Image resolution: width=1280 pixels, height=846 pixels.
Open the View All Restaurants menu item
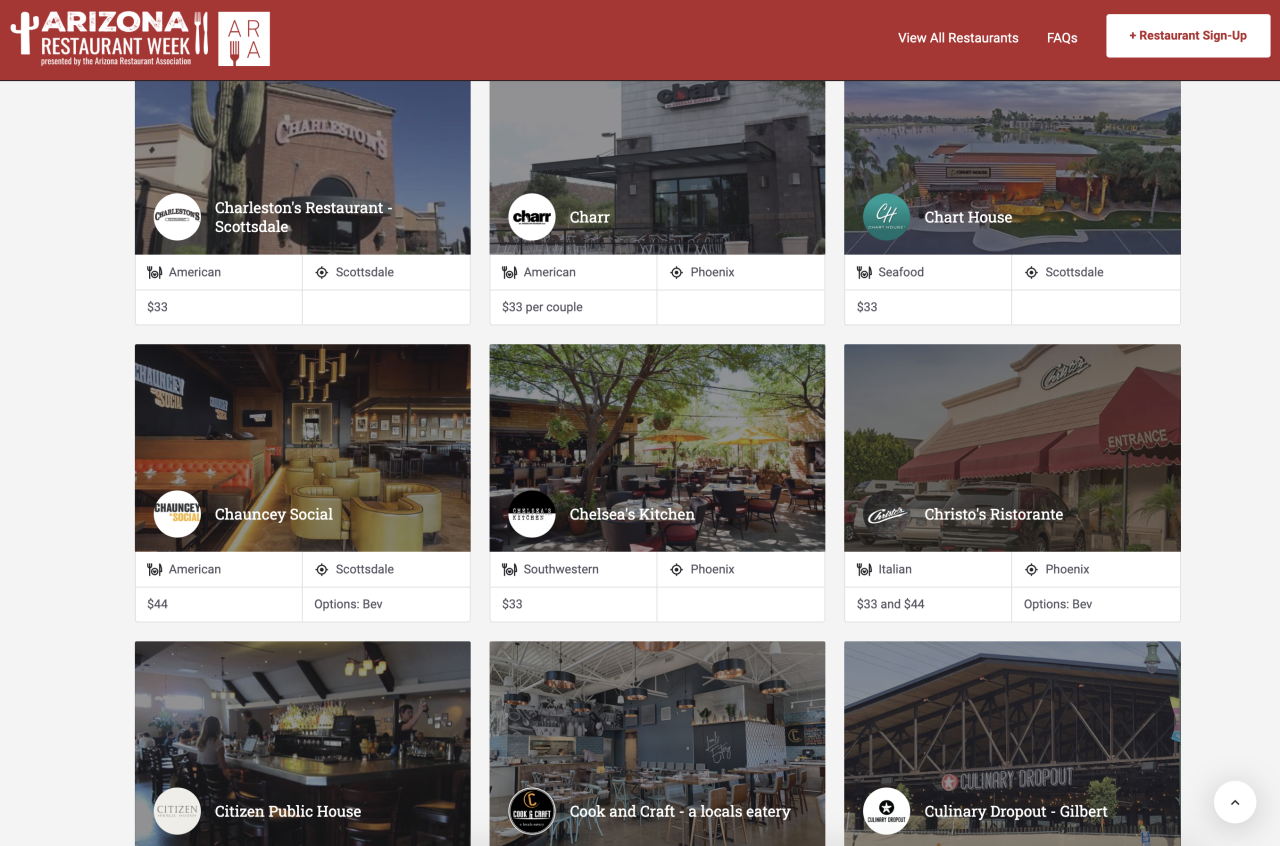[957, 38]
